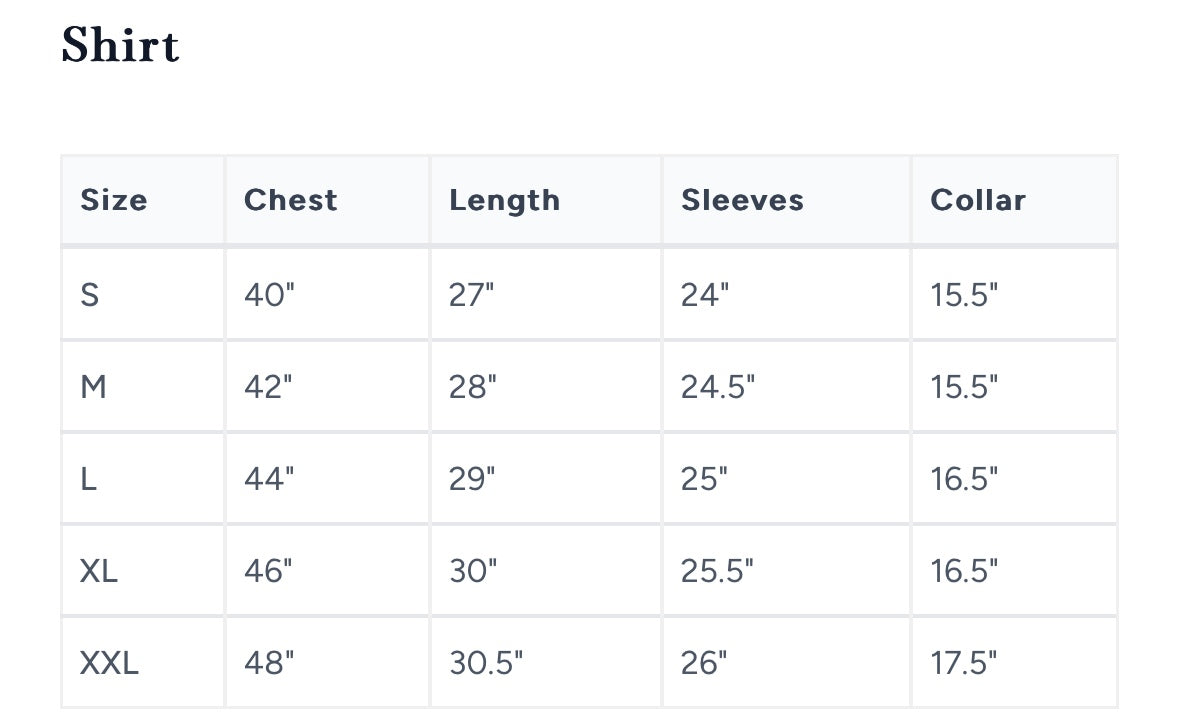Click the 17.5" collar measurement cell
The width and height of the screenshot is (1179, 728).
point(964,663)
